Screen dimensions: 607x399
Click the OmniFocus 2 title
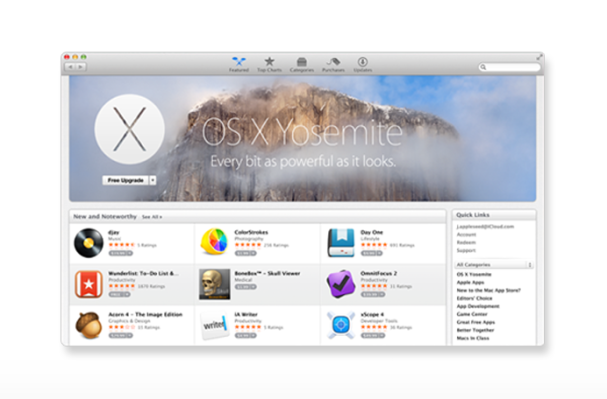(379, 273)
